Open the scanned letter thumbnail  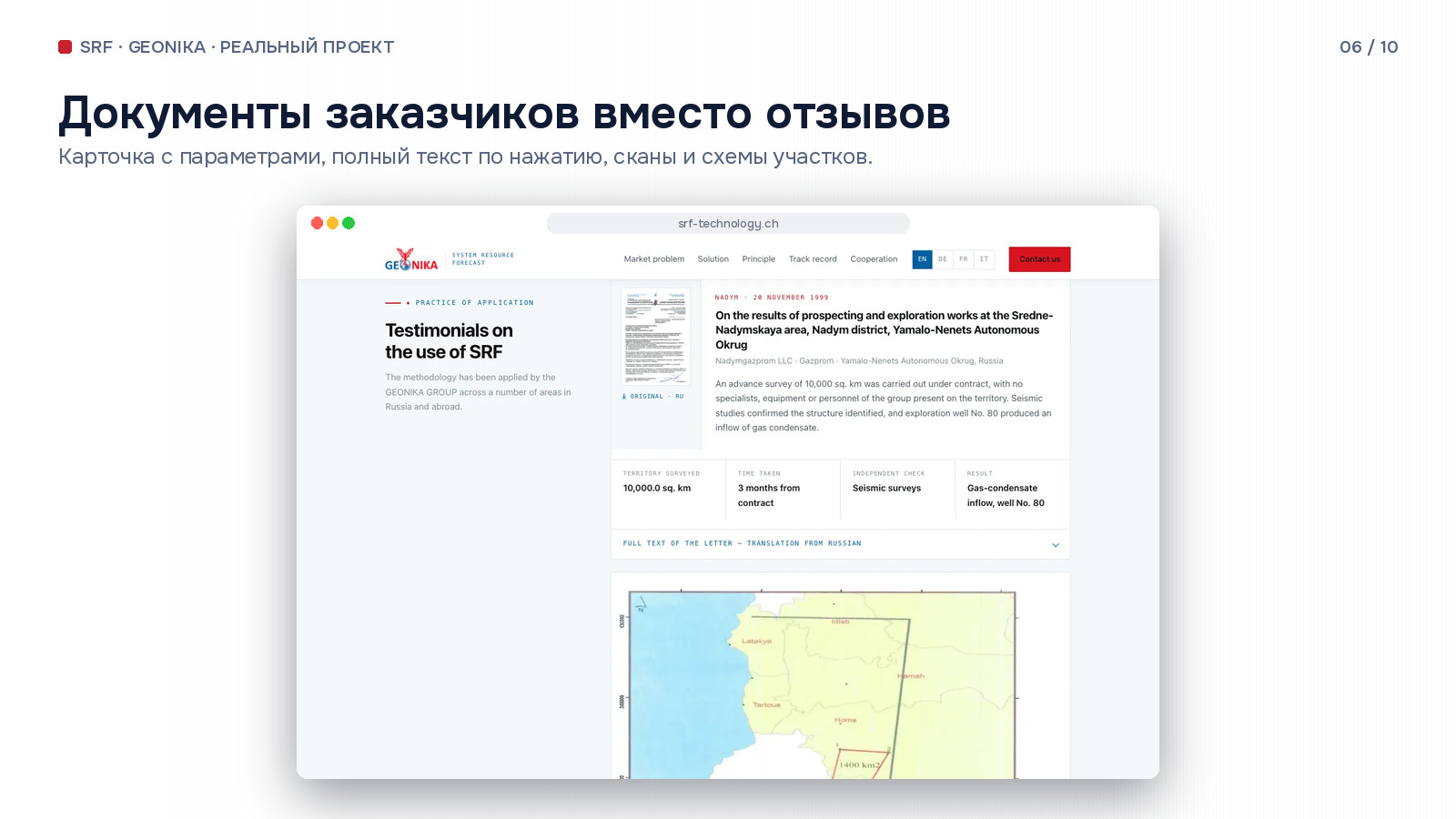pos(656,337)
